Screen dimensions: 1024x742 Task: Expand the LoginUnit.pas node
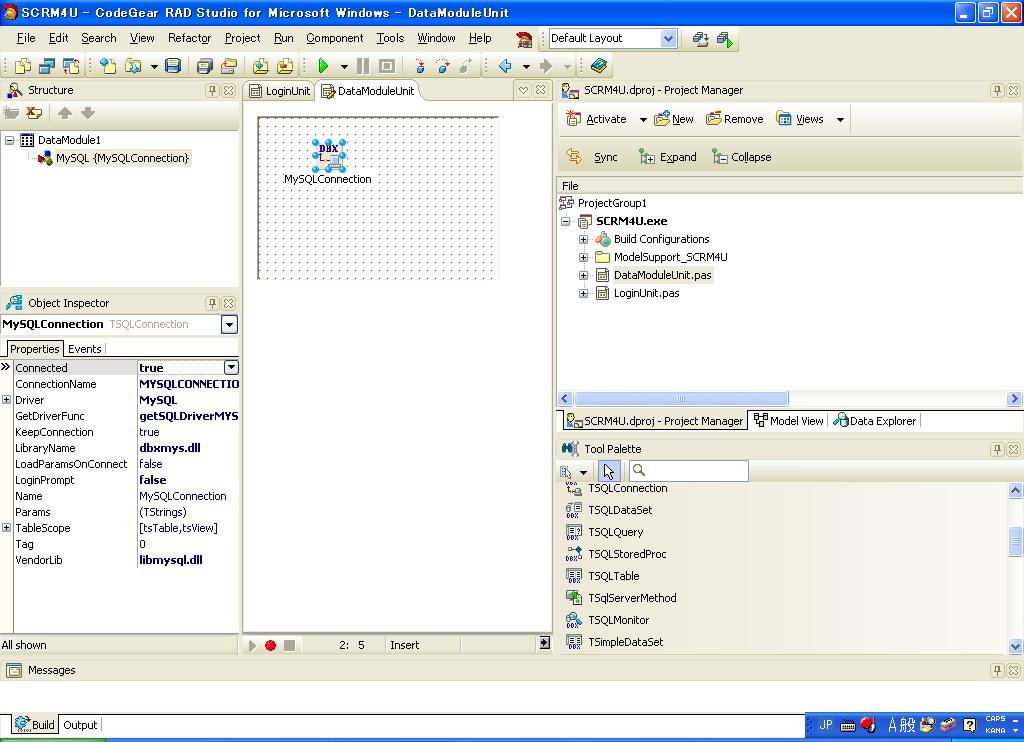583,293
